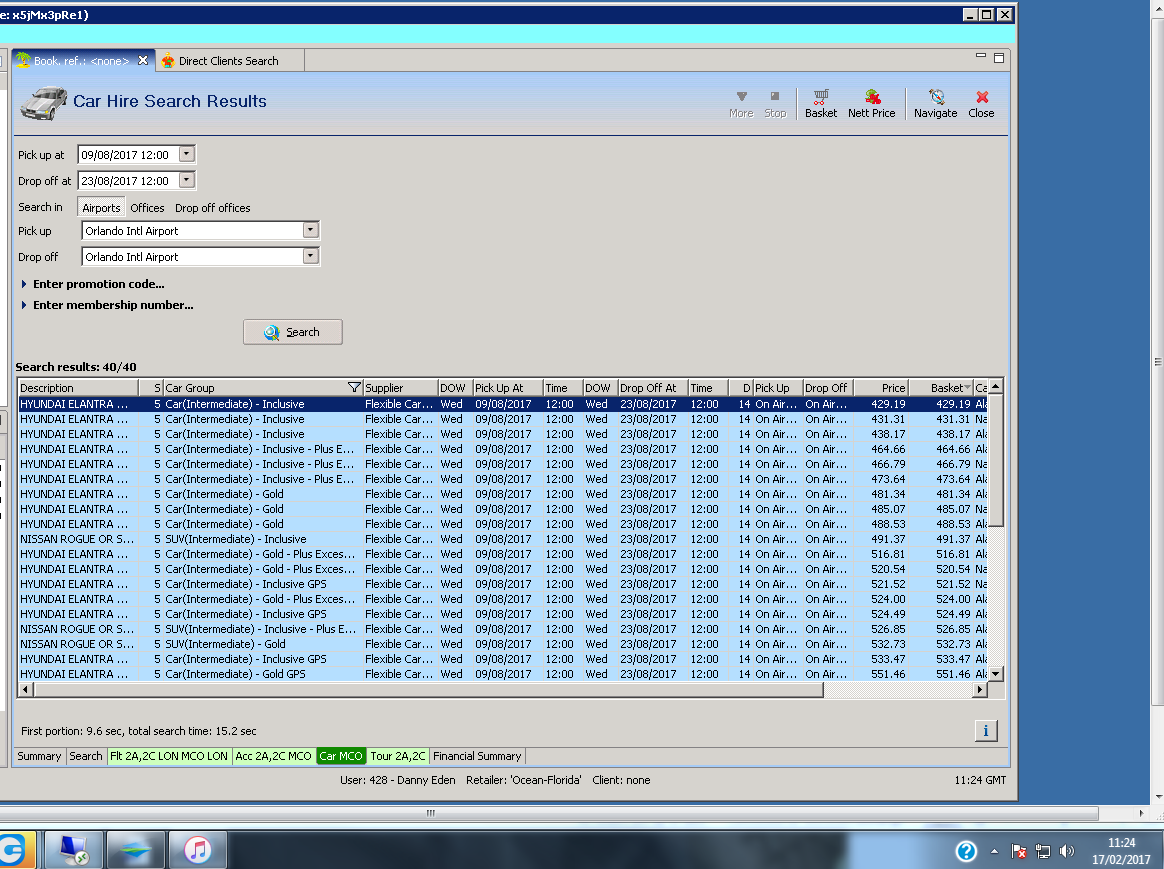Click the Nett Price toolbar icon
1164x869 pixels.
(x=872, y=98)
